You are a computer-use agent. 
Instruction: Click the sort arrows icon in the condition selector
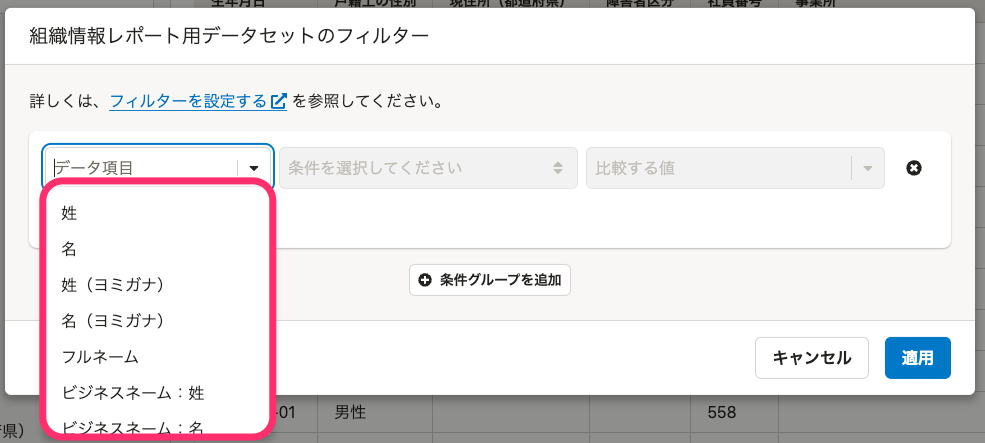558,168
